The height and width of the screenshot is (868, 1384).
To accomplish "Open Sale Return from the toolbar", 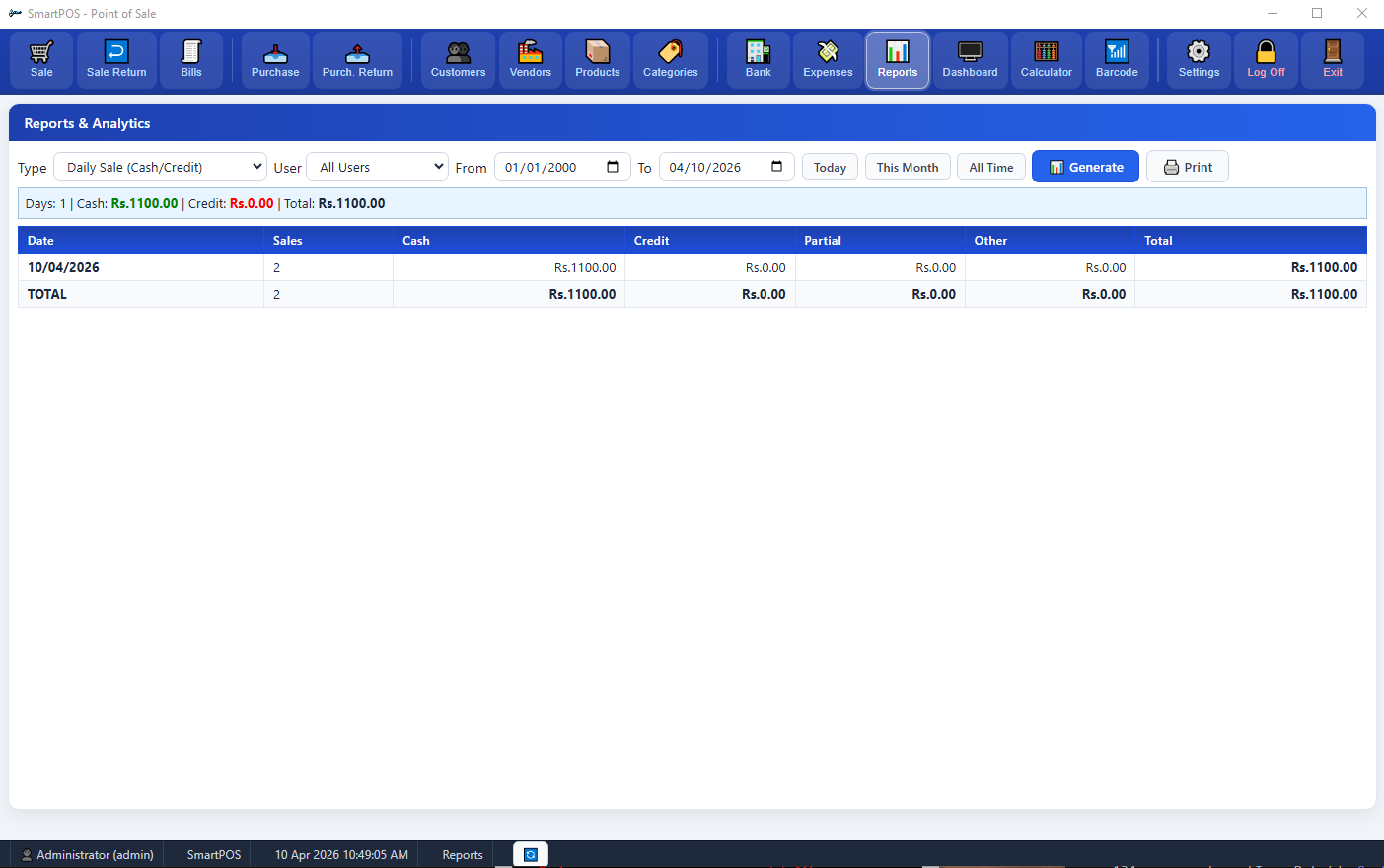I will pos(116,60).
